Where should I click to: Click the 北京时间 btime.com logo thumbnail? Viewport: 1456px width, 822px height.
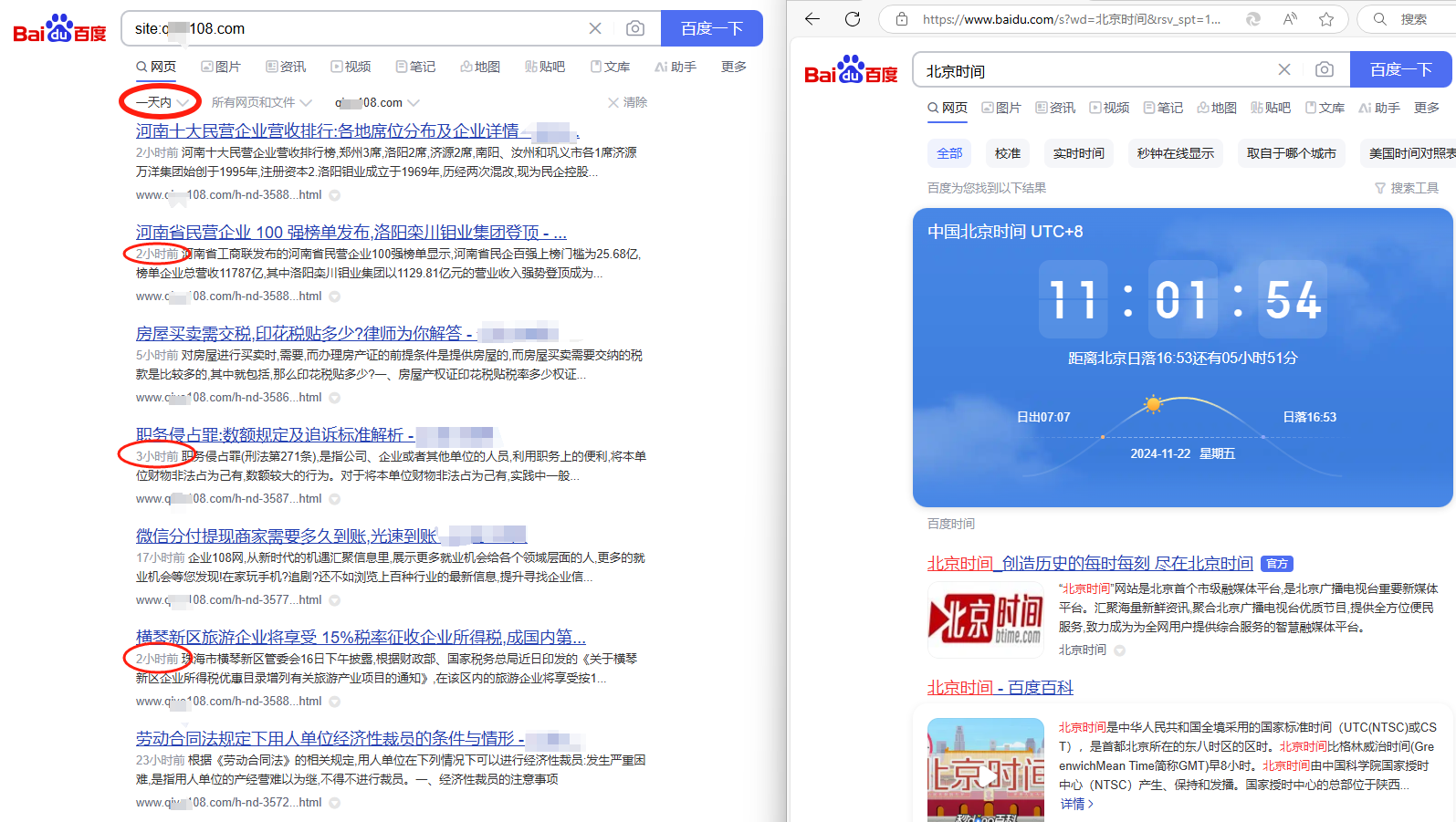[x=986, y=619]
